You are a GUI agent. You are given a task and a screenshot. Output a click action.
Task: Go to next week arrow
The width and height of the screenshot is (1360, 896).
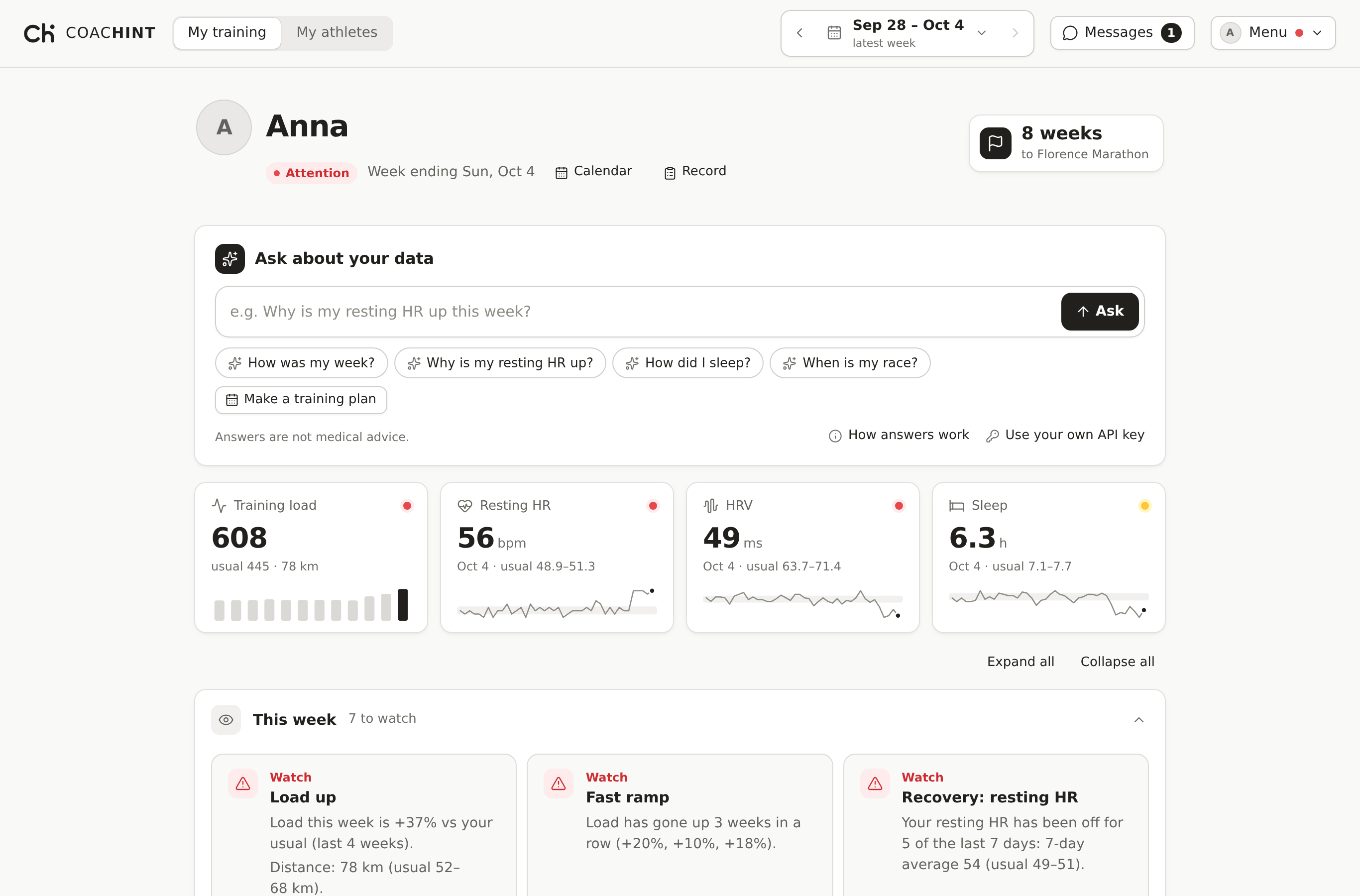(1015, 33)
